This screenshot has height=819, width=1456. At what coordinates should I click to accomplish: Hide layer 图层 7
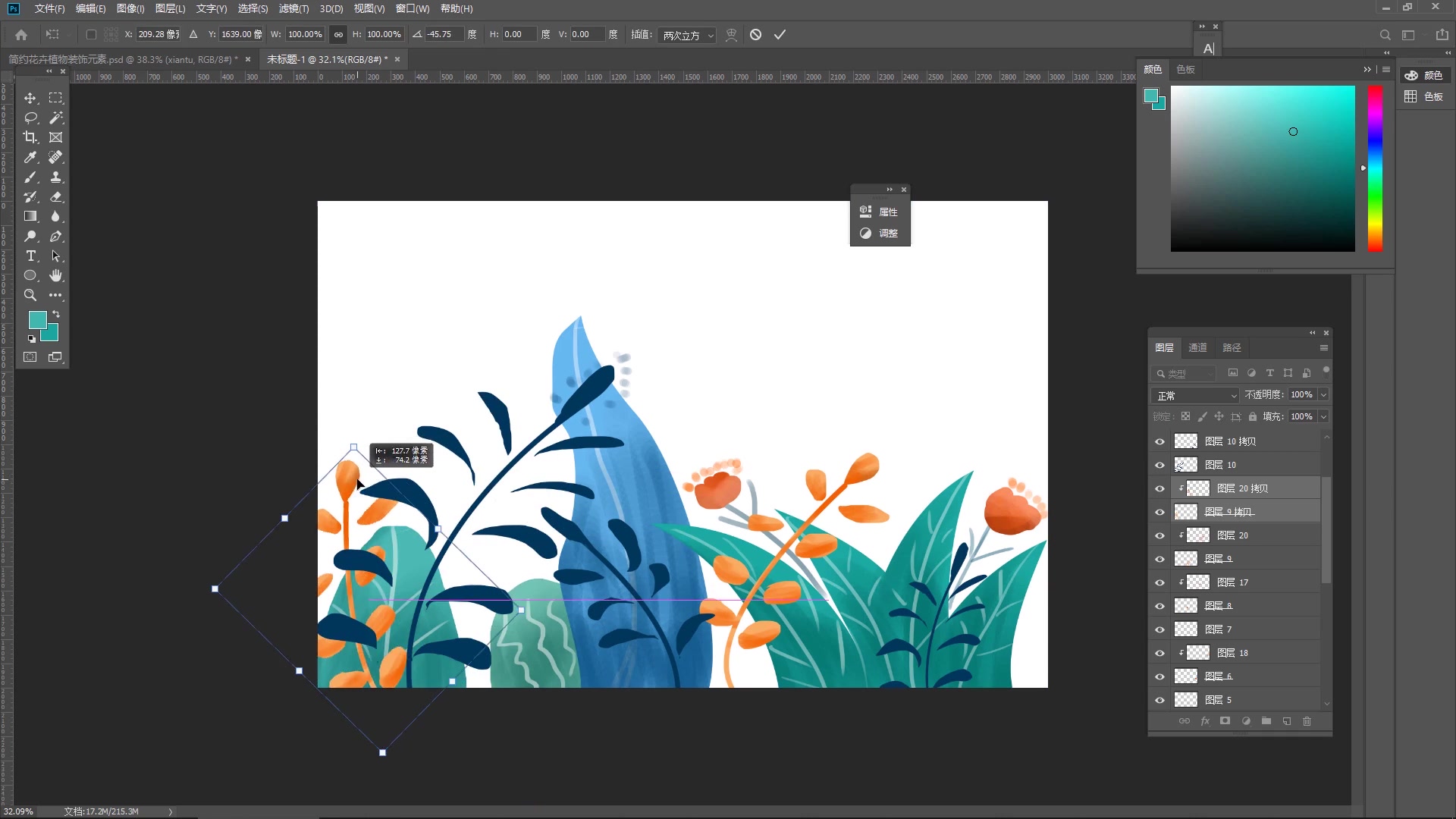point(1159,629)
